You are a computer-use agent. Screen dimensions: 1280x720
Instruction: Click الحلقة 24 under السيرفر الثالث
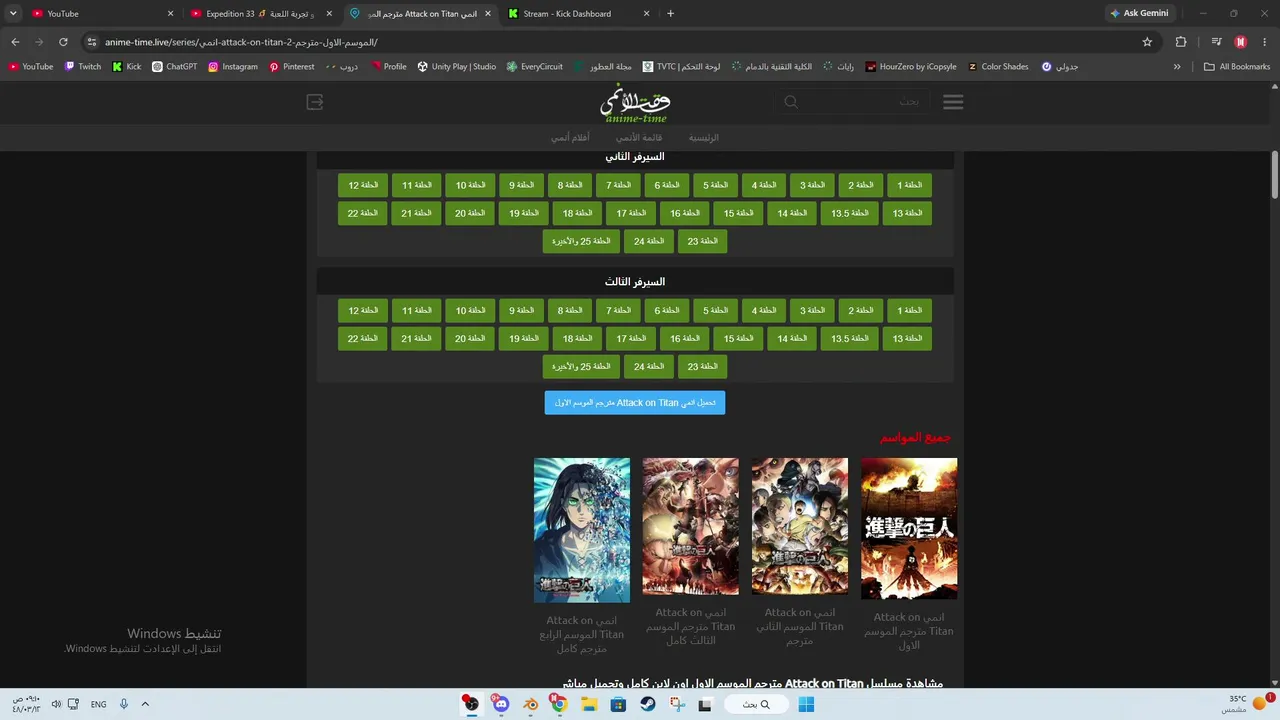[648, 366]
